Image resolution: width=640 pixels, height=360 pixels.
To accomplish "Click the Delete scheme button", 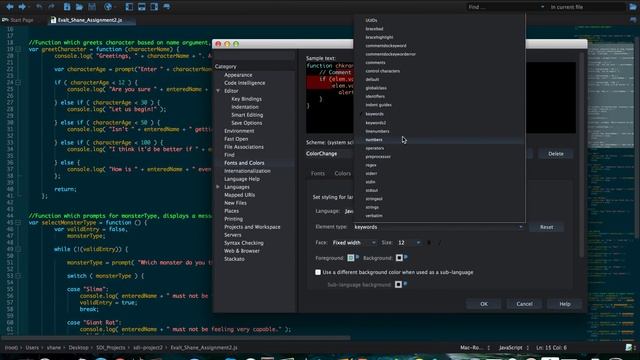I will (x=556, y=153).
